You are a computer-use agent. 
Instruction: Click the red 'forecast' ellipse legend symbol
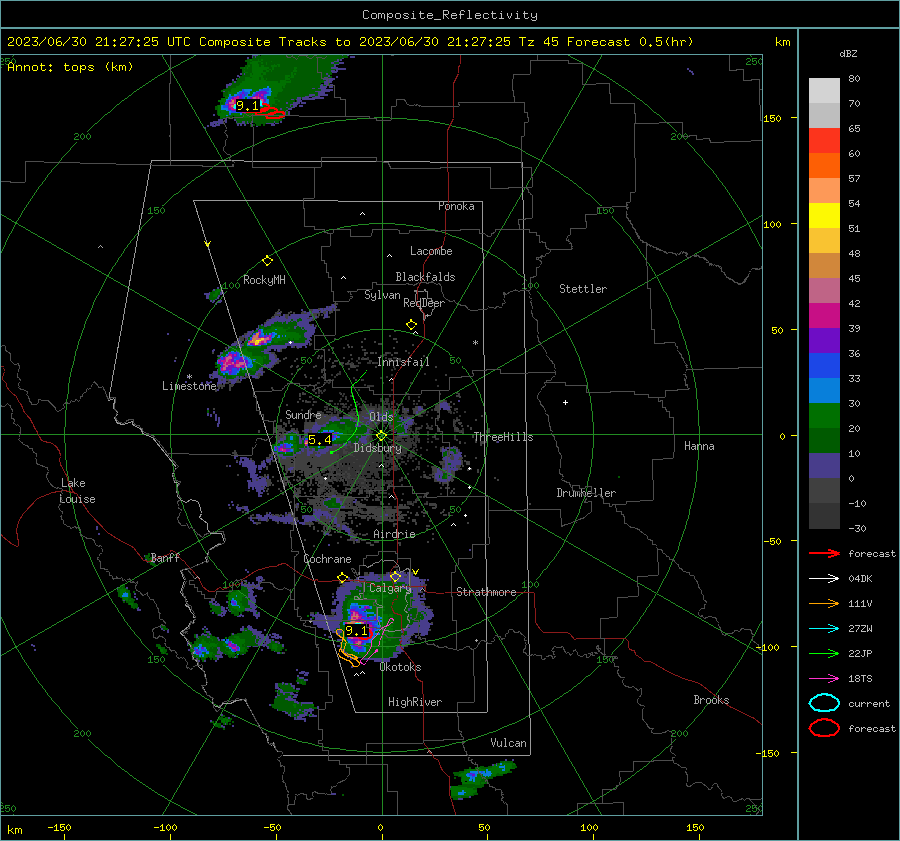click(x=824, y=728)
